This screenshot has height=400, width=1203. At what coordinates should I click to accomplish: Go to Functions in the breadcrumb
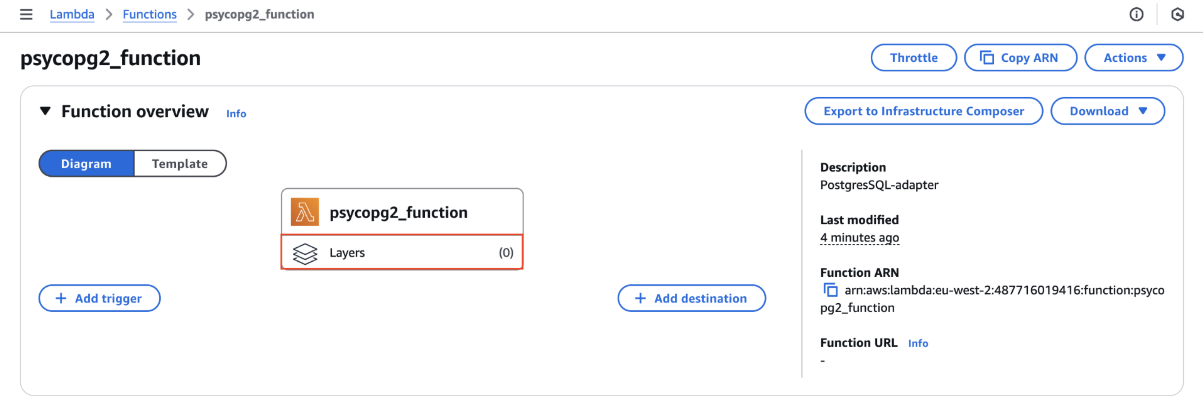(x=149, y=15)
